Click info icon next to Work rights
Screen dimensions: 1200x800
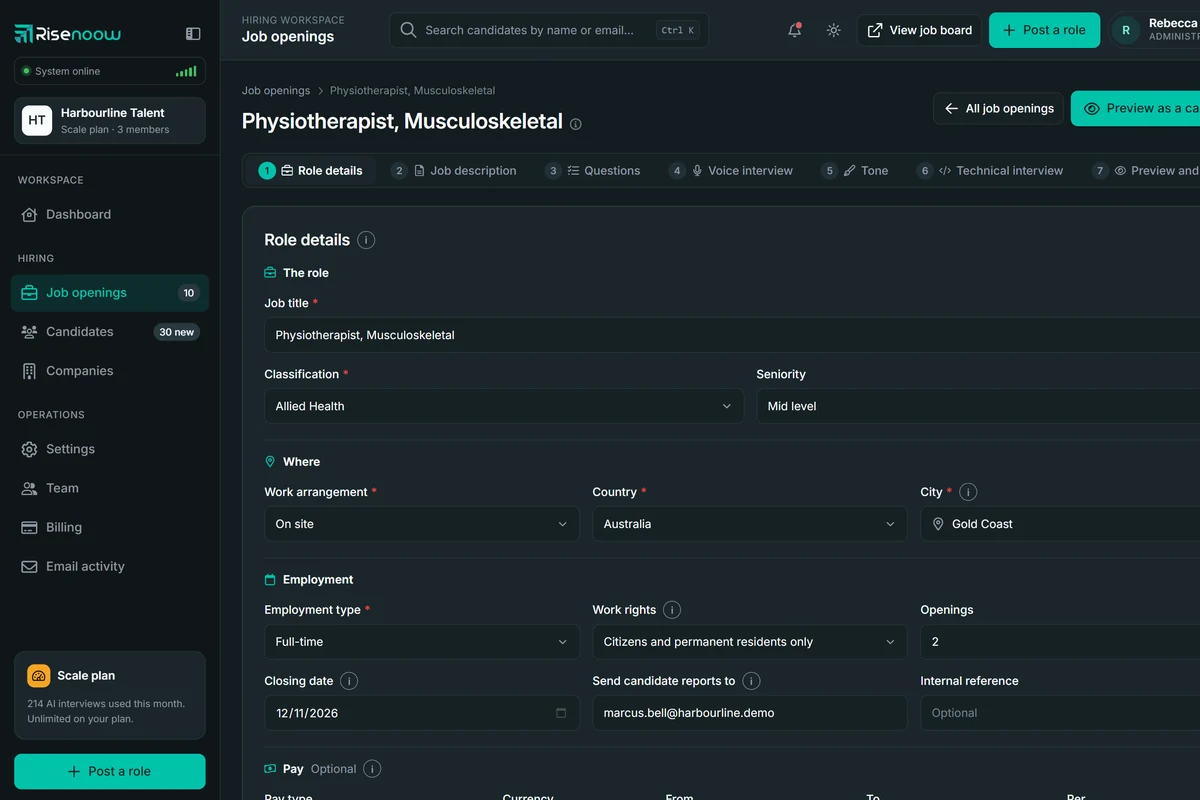click(672, 610)
